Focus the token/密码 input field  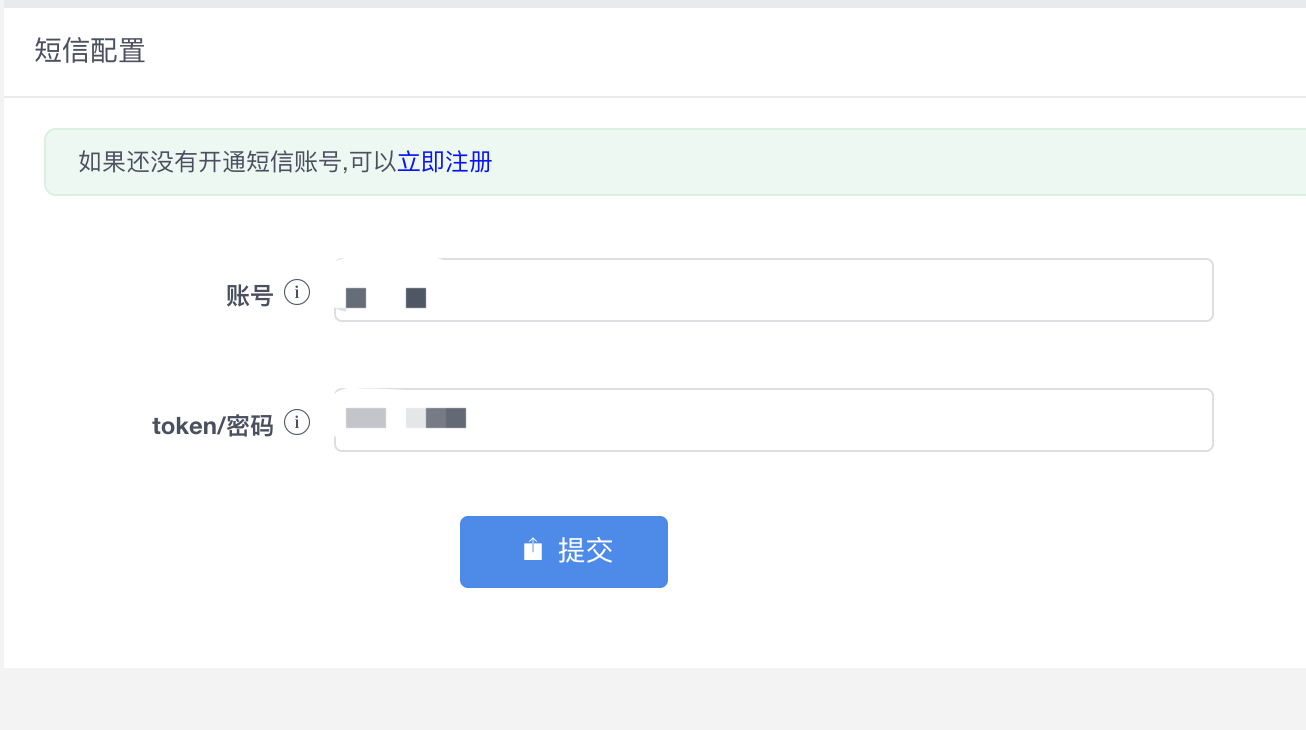700,419
